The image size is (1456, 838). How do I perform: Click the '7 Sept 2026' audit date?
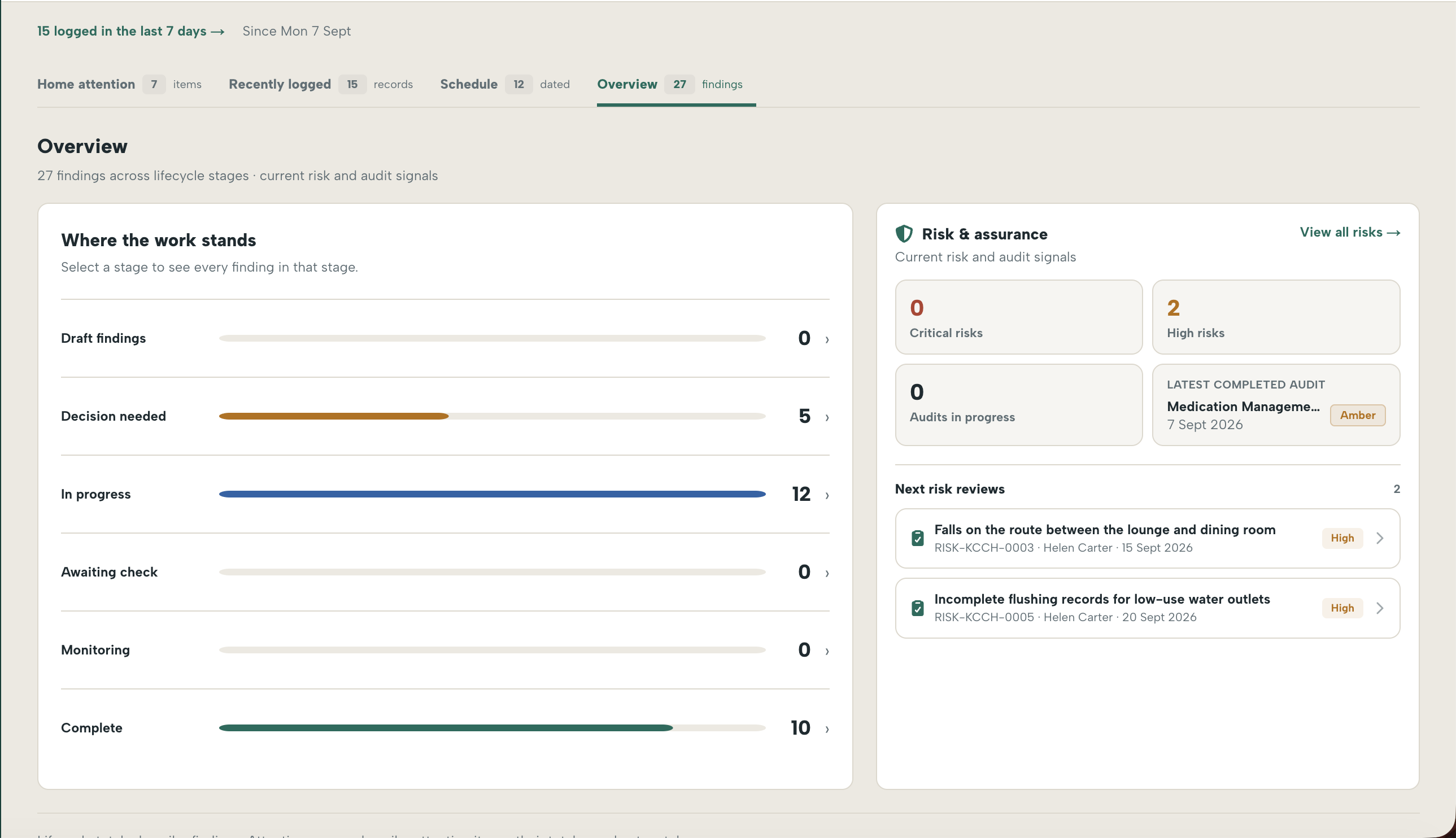point(1205,425)
